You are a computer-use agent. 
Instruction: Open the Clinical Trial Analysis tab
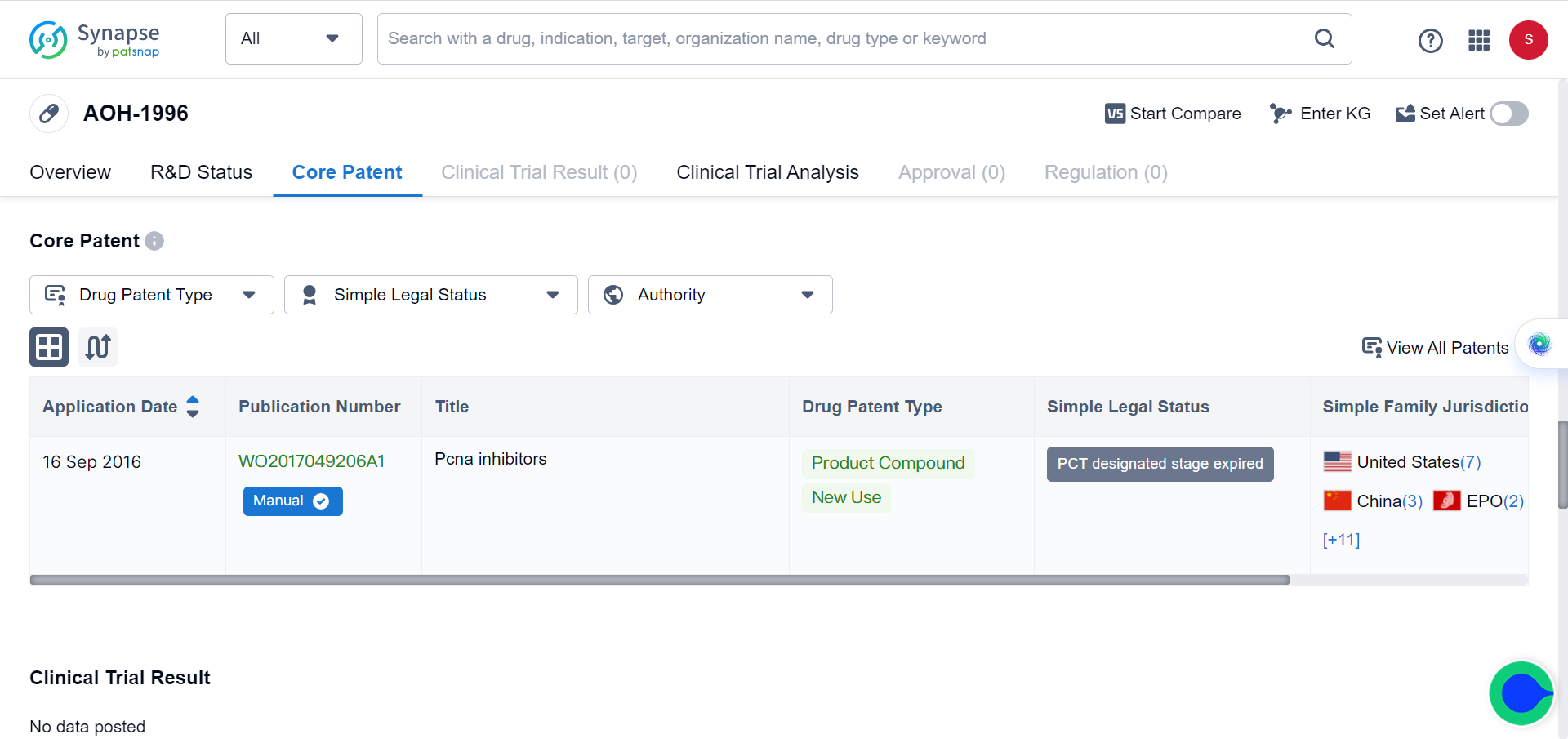pyautogui.click(x=767, y=172)
